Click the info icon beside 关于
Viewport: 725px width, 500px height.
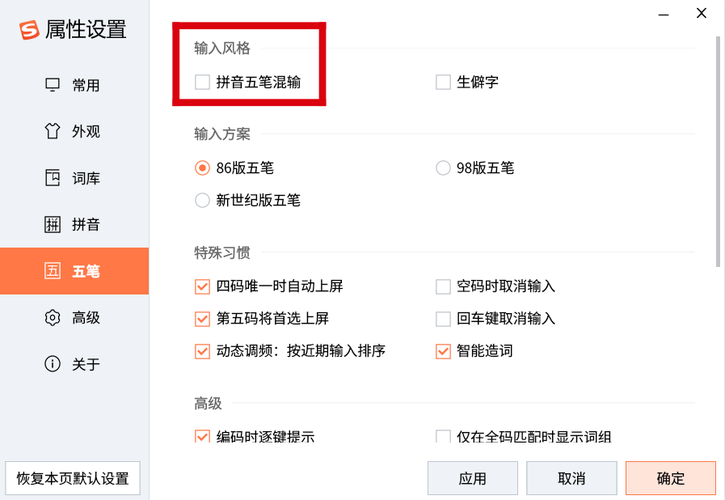tap(52, 364)
